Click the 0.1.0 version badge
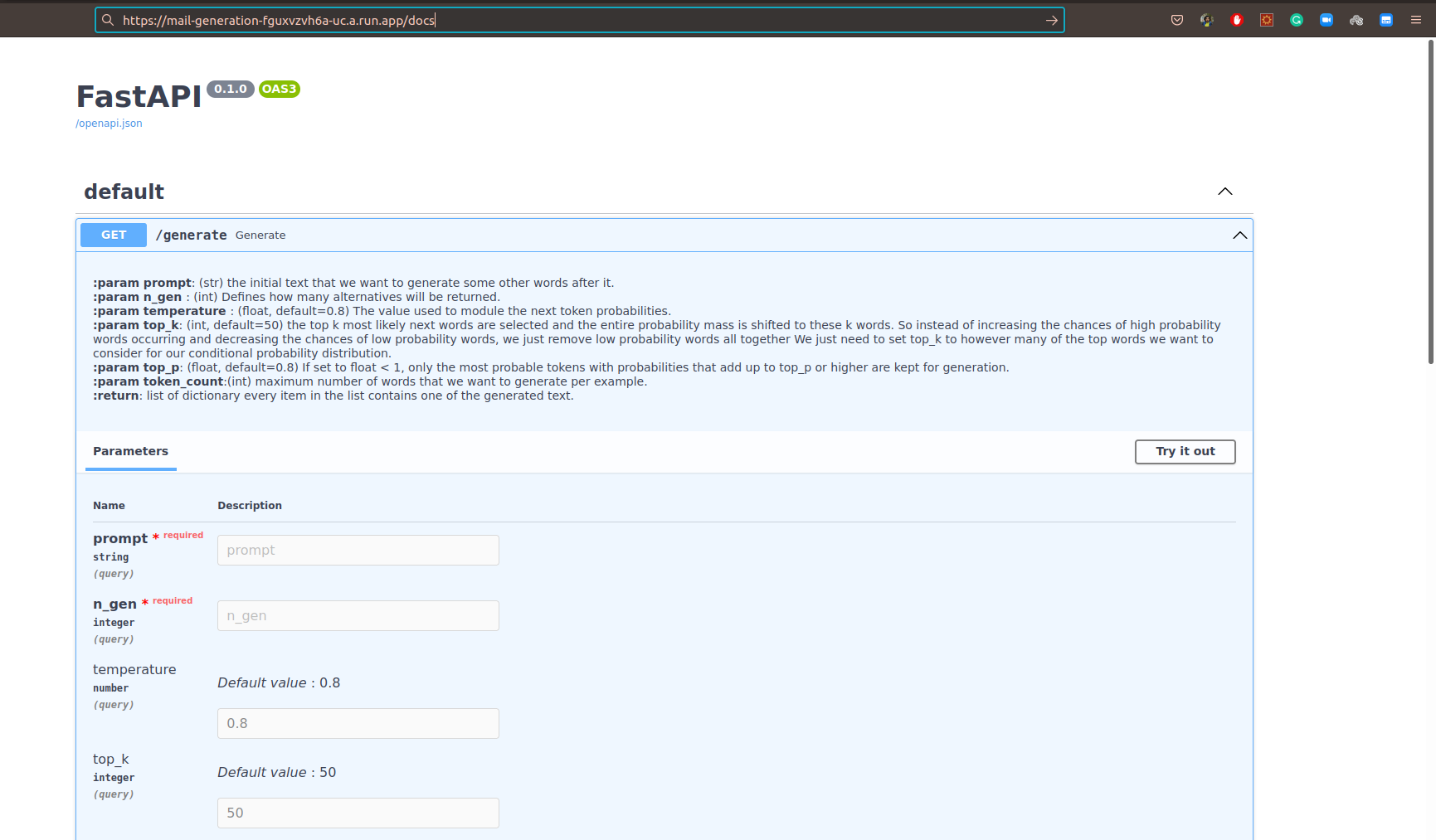This screenshot has width=1436, height=840. coord(230,89)
